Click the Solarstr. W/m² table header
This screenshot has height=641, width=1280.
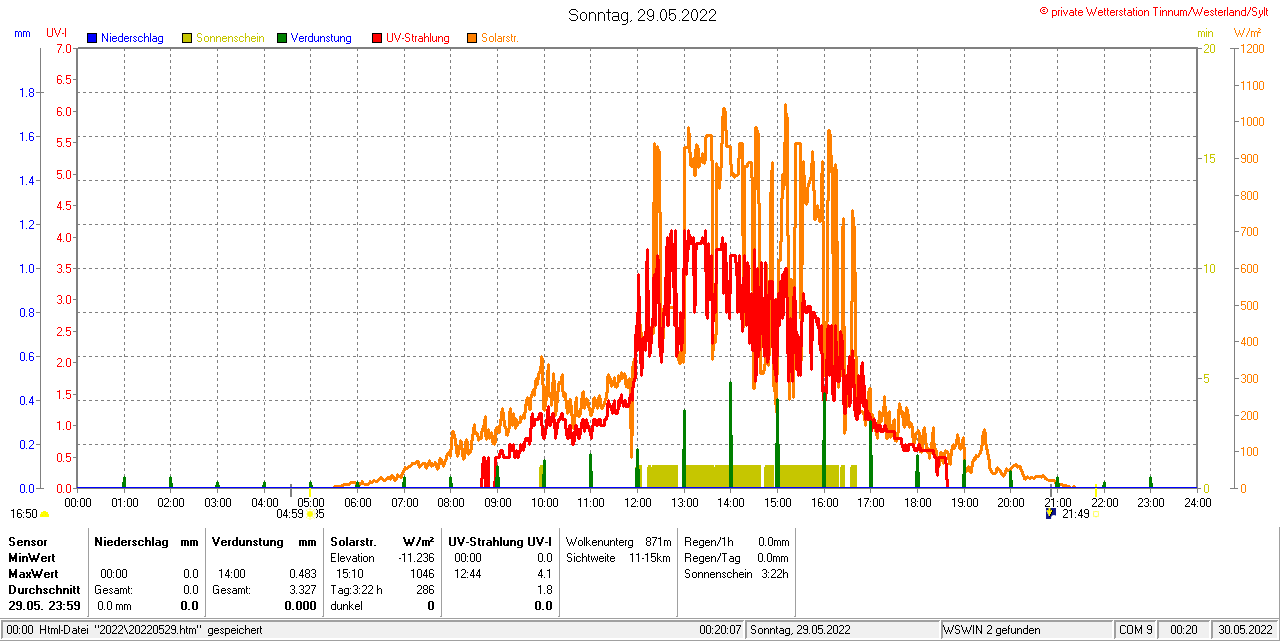[x=382, y=541]
